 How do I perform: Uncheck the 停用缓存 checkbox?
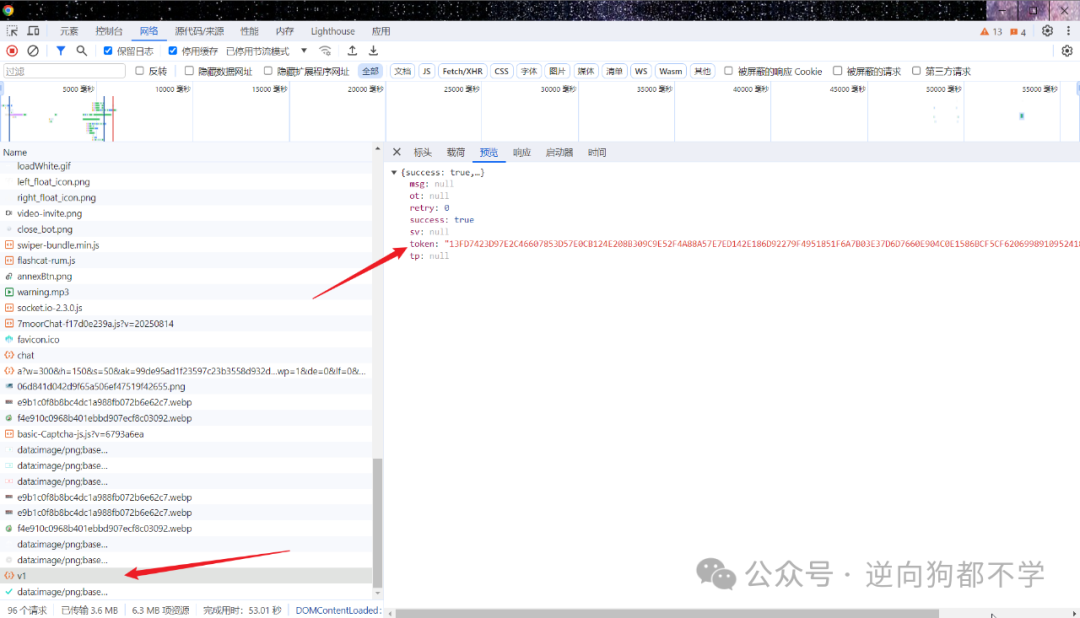[173, 51]
